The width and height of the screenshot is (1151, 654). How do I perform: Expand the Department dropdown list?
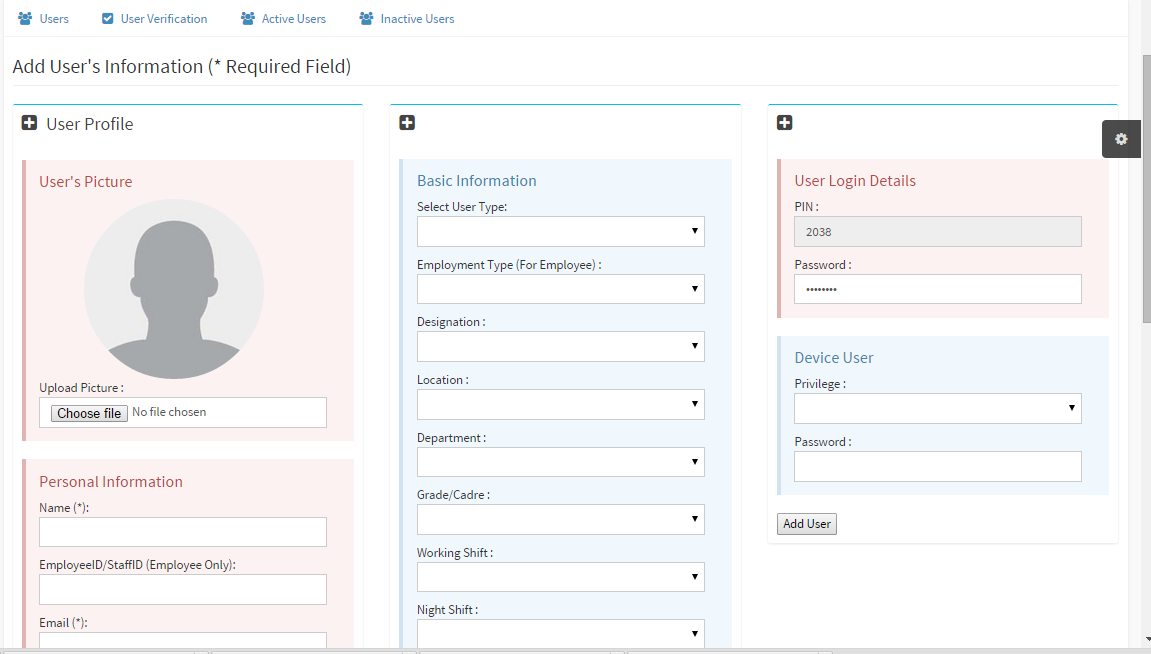pyautogui.click(x=560, y=462)
